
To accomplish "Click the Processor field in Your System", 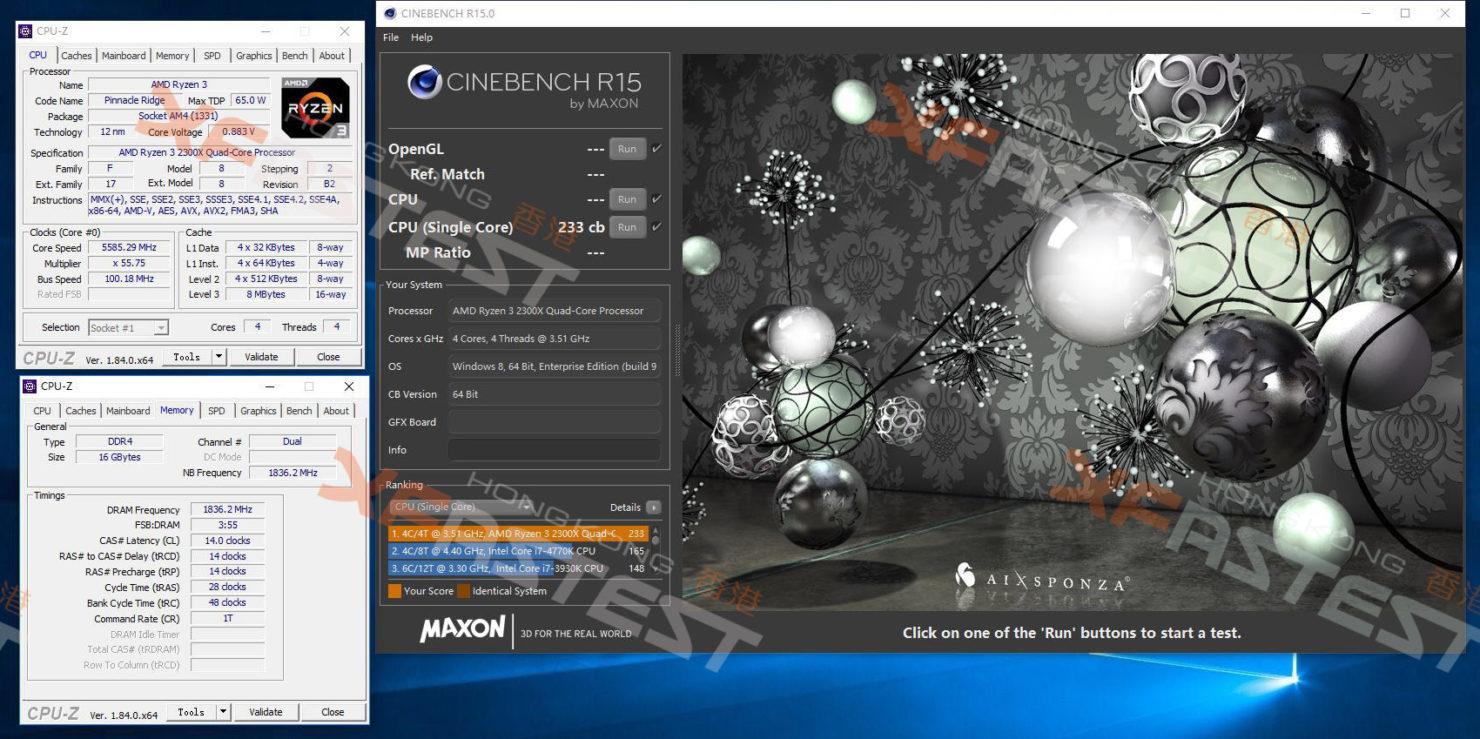I will click(554, 311).
